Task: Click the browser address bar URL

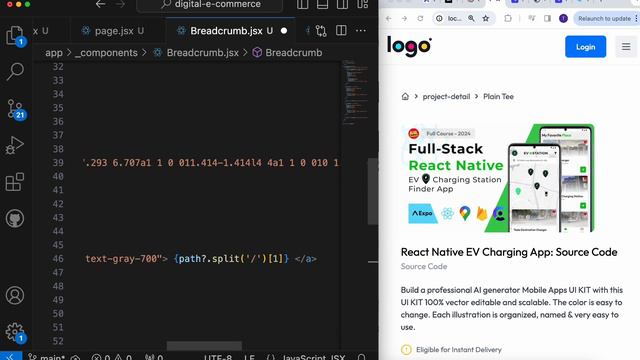Action: 455,18
